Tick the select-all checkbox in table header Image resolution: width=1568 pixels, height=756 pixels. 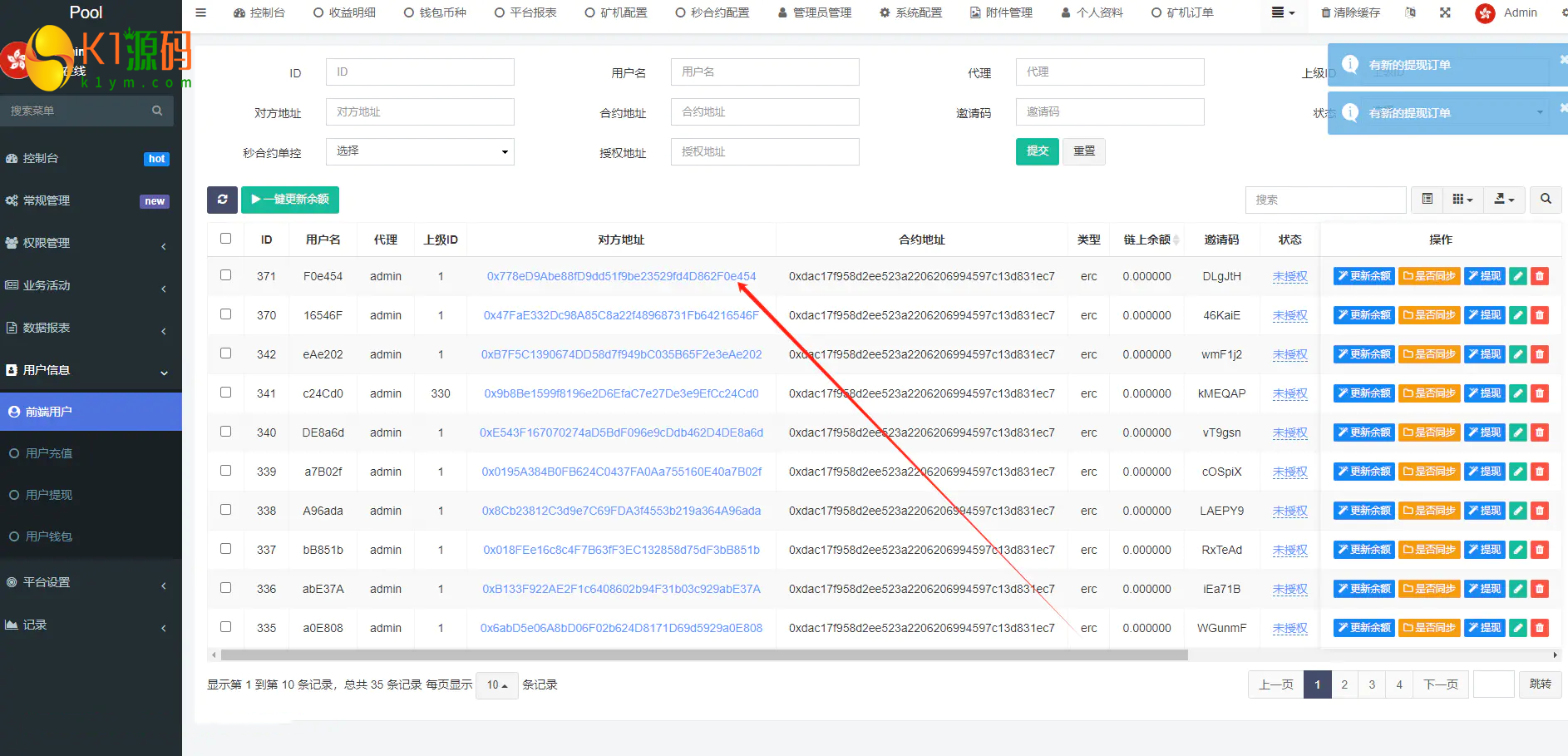click(x=225, y=239)
